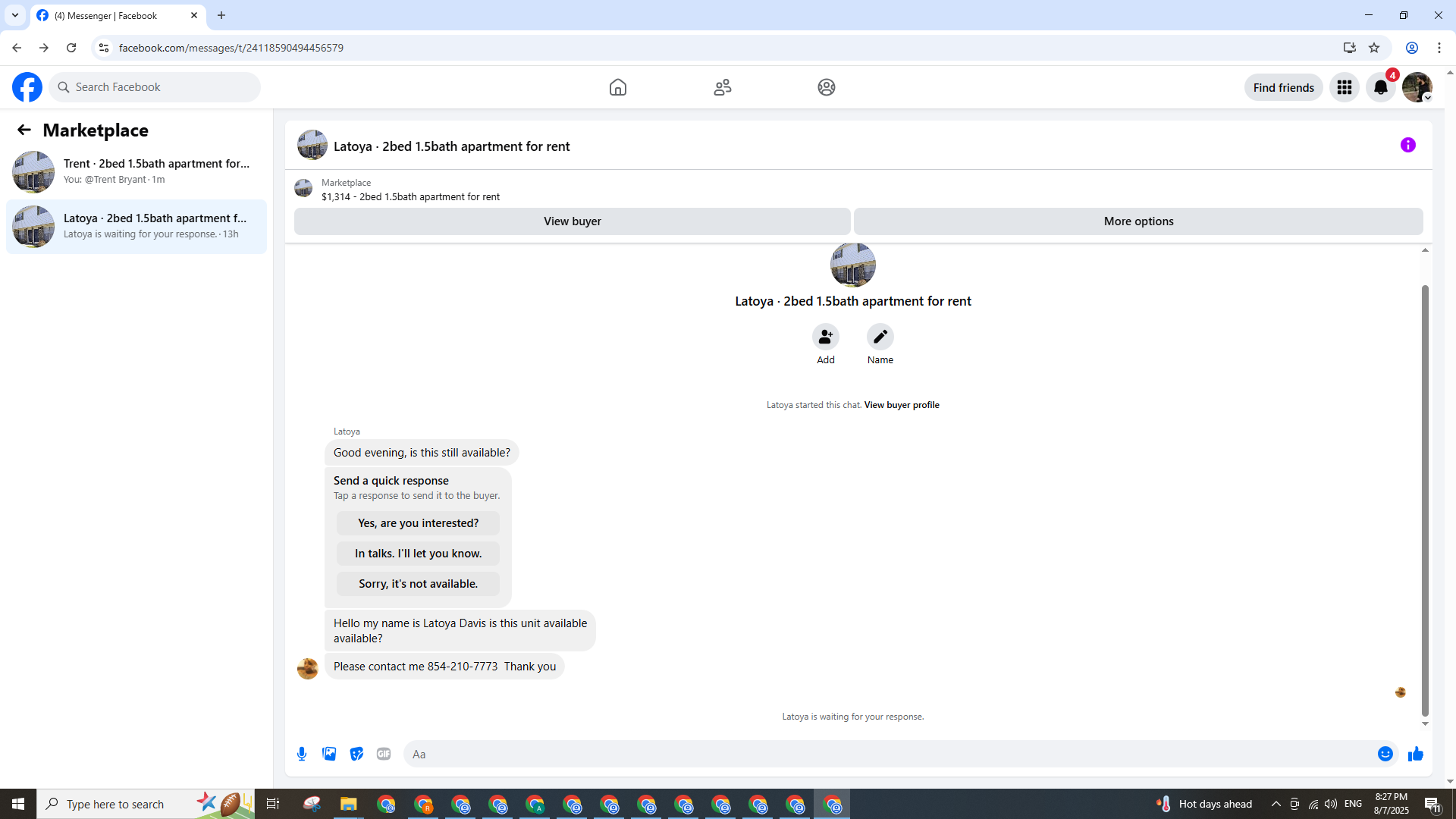1456x819 pixels.
Task: Click the More options button
Action: click(1138, 221)
